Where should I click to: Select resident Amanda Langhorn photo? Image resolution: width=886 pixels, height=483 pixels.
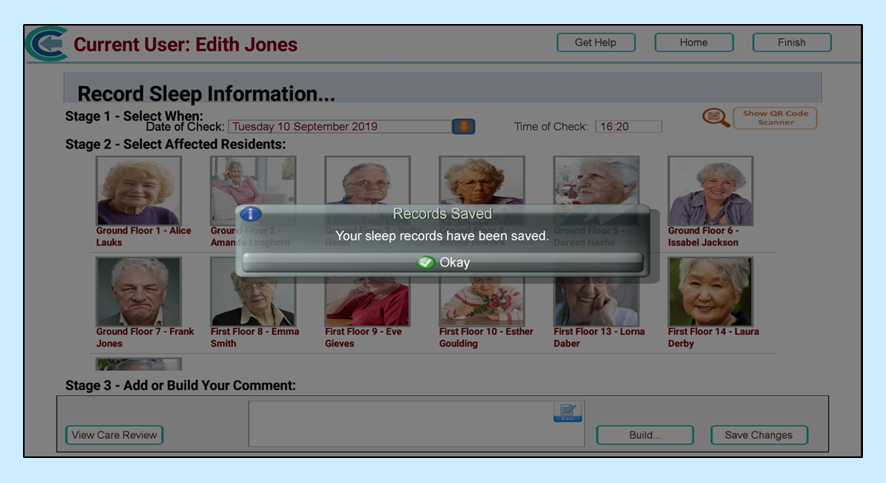click(x=253, y=190)
